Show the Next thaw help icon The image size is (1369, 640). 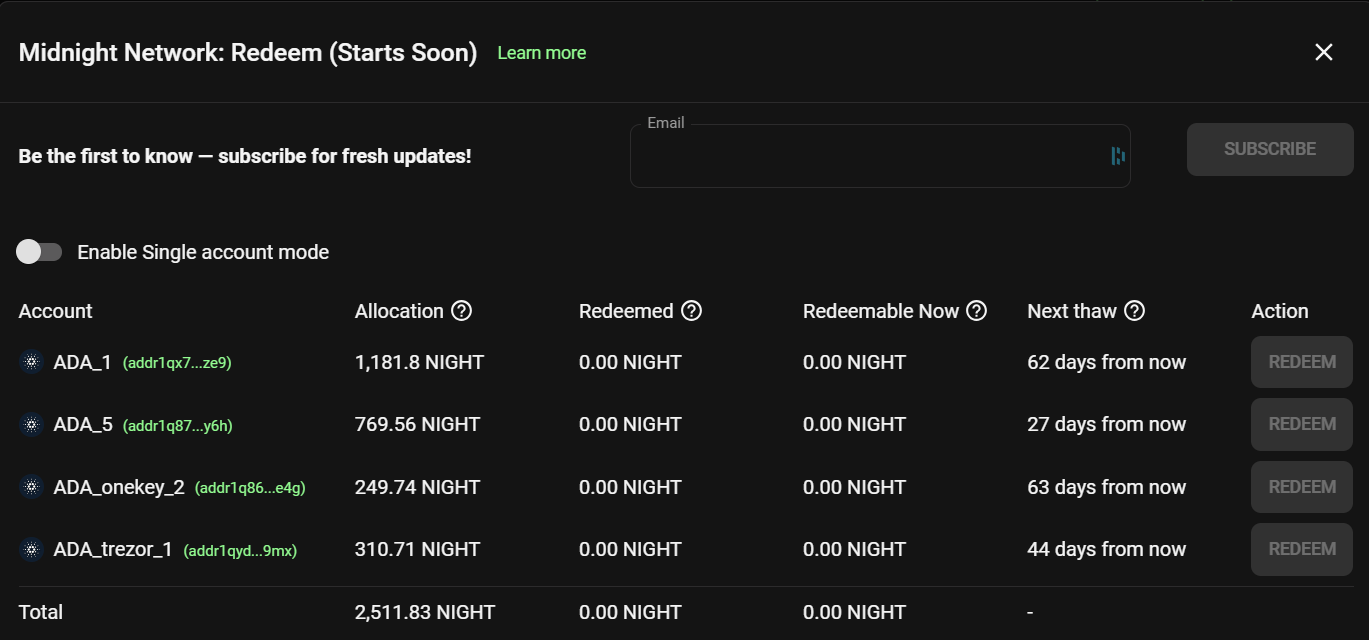coord(1134,311)
